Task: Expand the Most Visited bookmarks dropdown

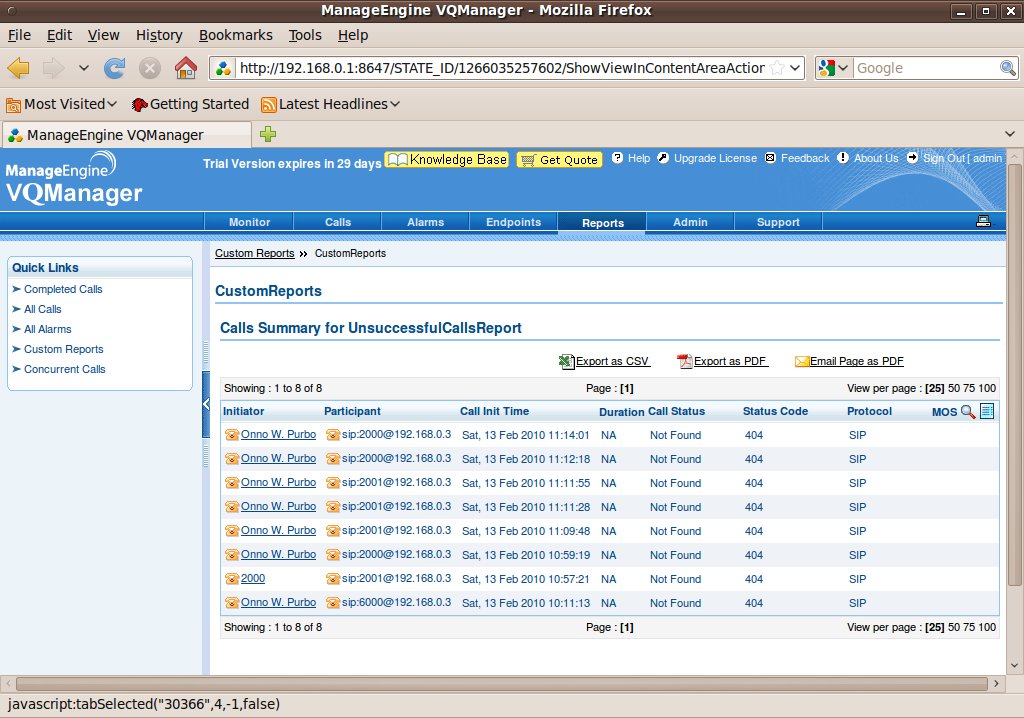Action: click(x=112, y=104)
